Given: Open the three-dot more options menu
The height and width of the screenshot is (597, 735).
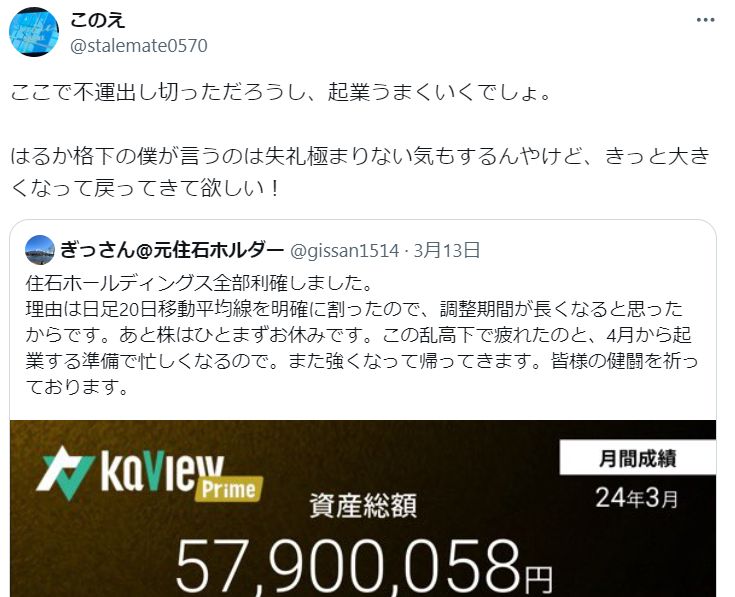Looking at the screenshot, I should pos(705,20).
